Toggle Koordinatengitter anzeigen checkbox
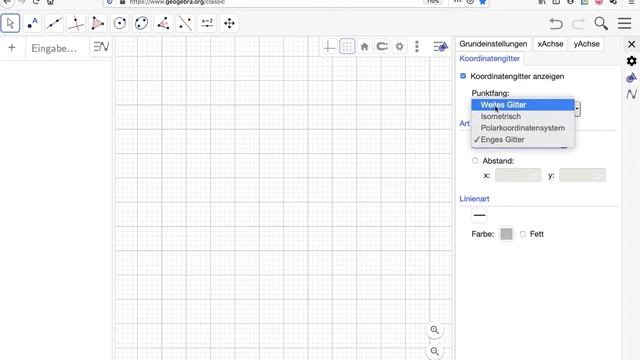Screen dimensions: 640x360 [463, 76]
